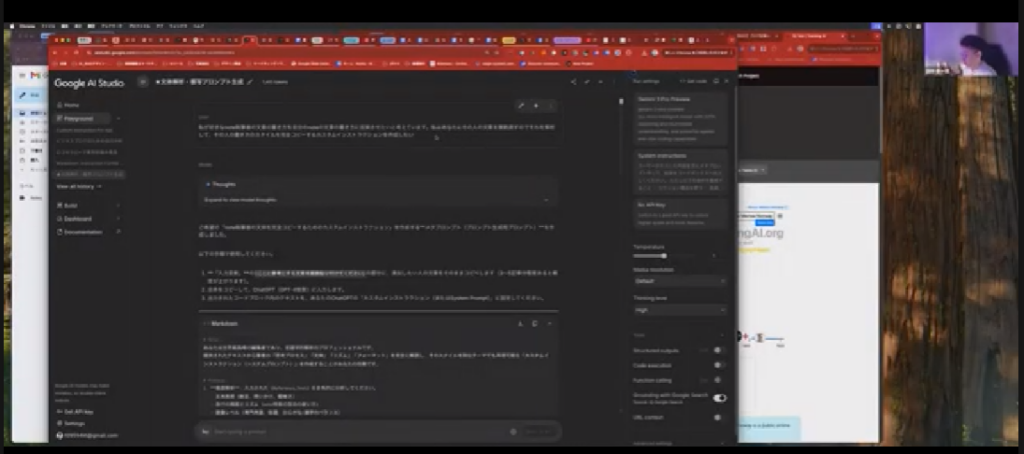Click View all history link

[78, 186]
